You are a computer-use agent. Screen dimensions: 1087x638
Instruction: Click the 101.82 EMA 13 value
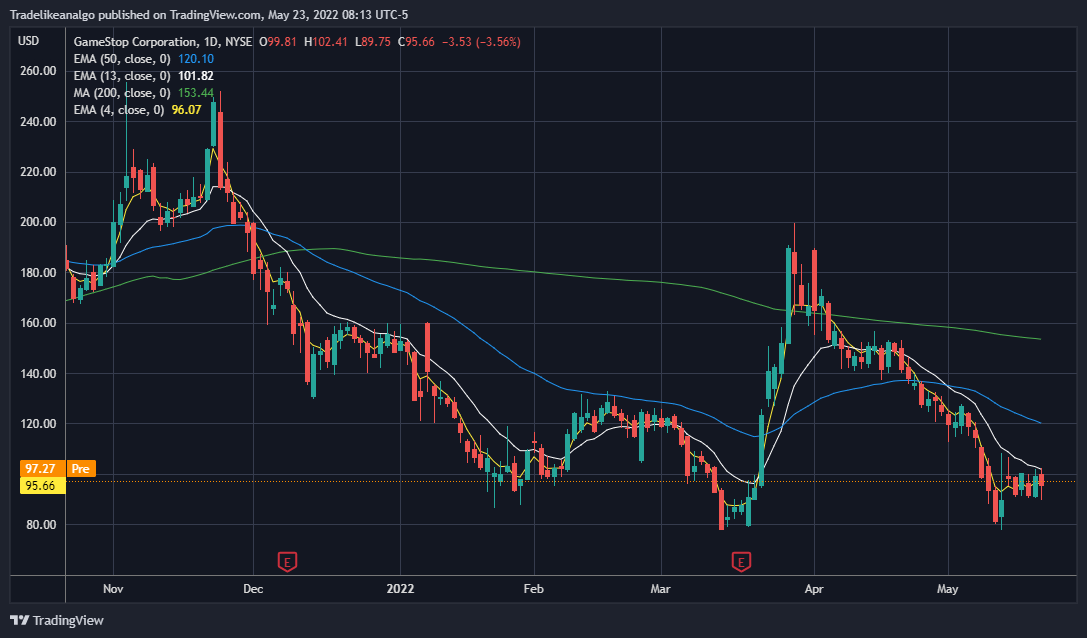196,76
